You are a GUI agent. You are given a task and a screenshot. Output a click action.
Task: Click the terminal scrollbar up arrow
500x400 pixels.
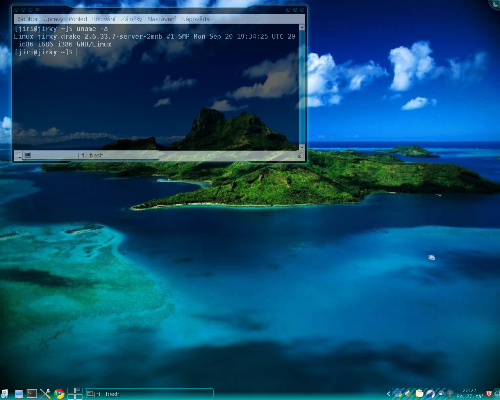302,28
